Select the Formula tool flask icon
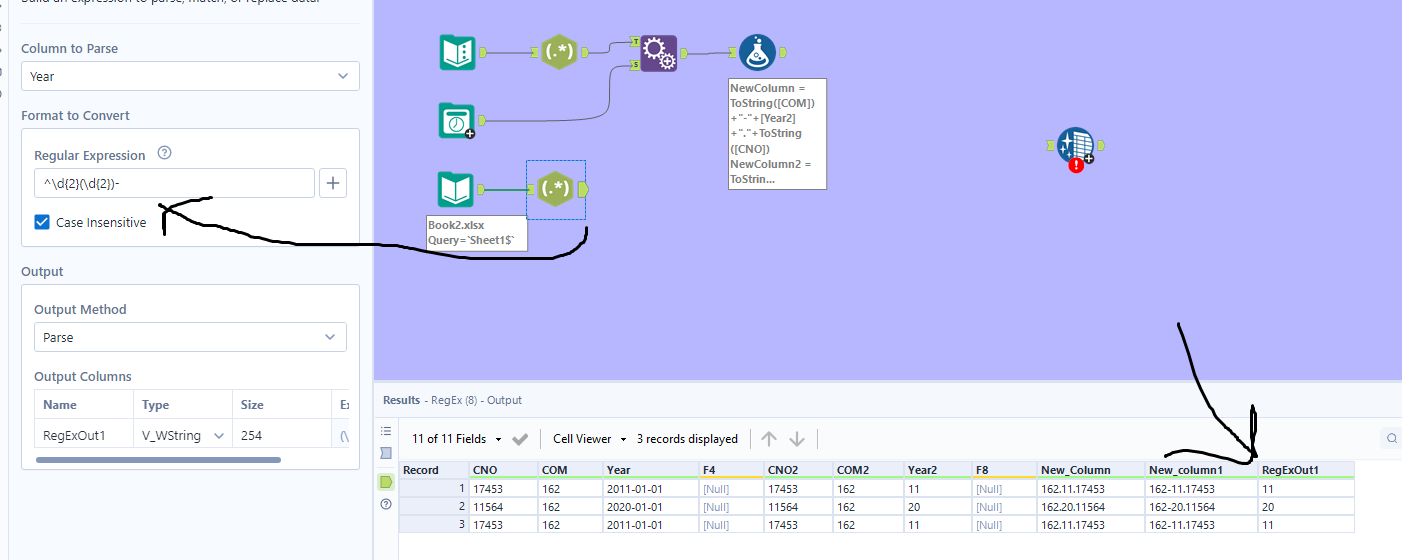This screenshot has width=1402, height=560. click(755, 52)
